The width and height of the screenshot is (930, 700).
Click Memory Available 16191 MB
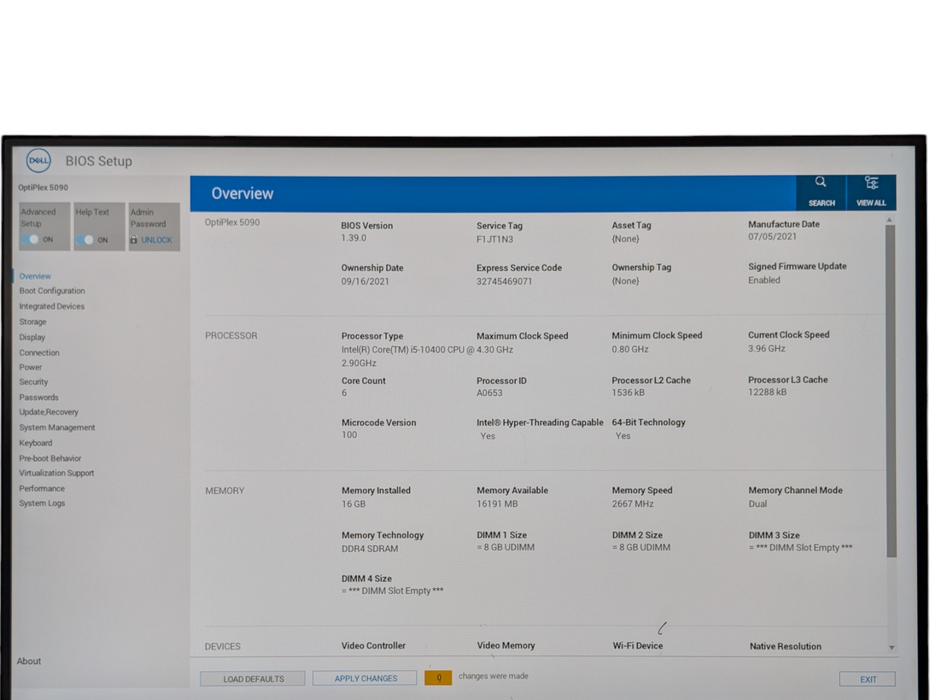497,504
